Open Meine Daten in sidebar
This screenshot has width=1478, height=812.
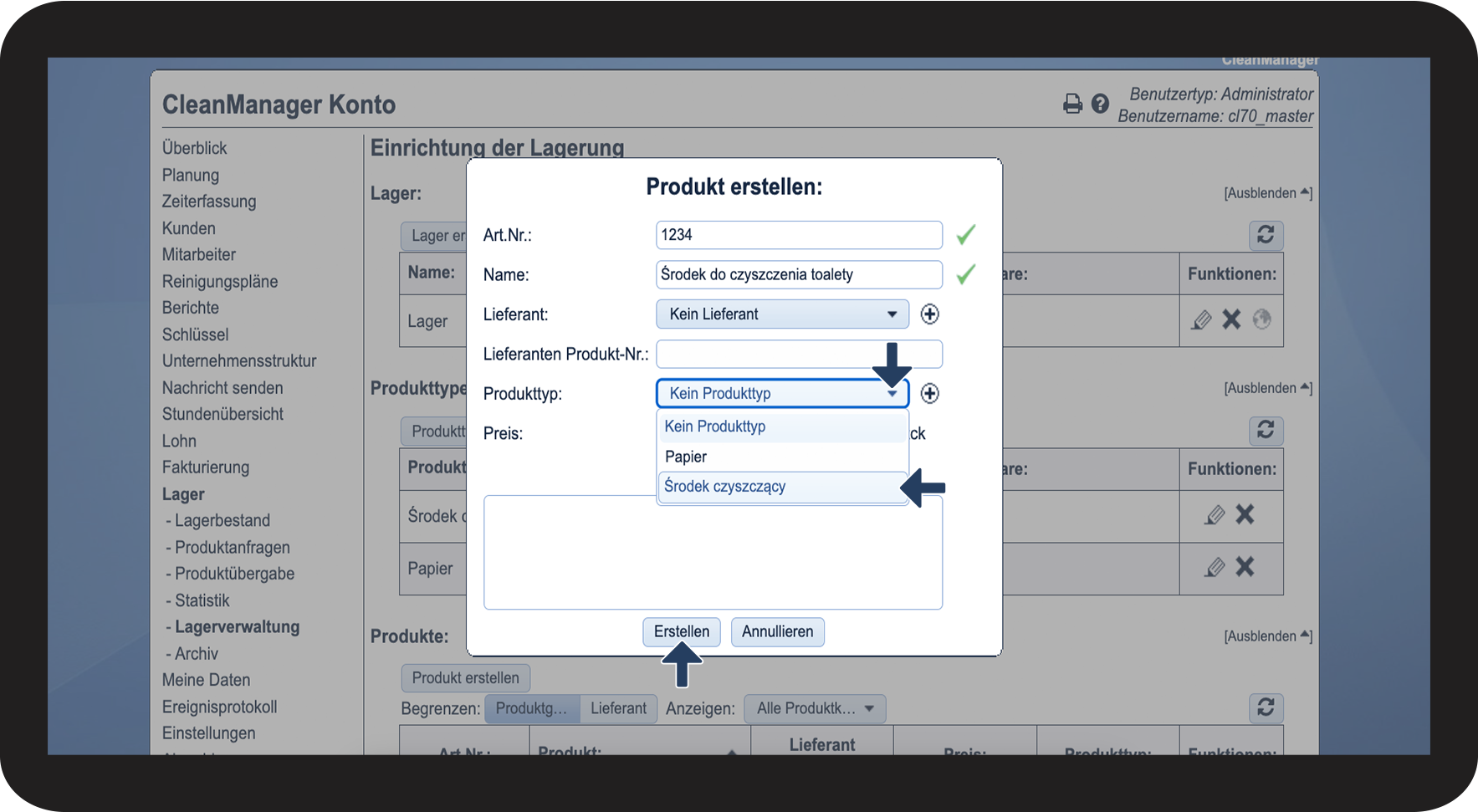(206, 680)
